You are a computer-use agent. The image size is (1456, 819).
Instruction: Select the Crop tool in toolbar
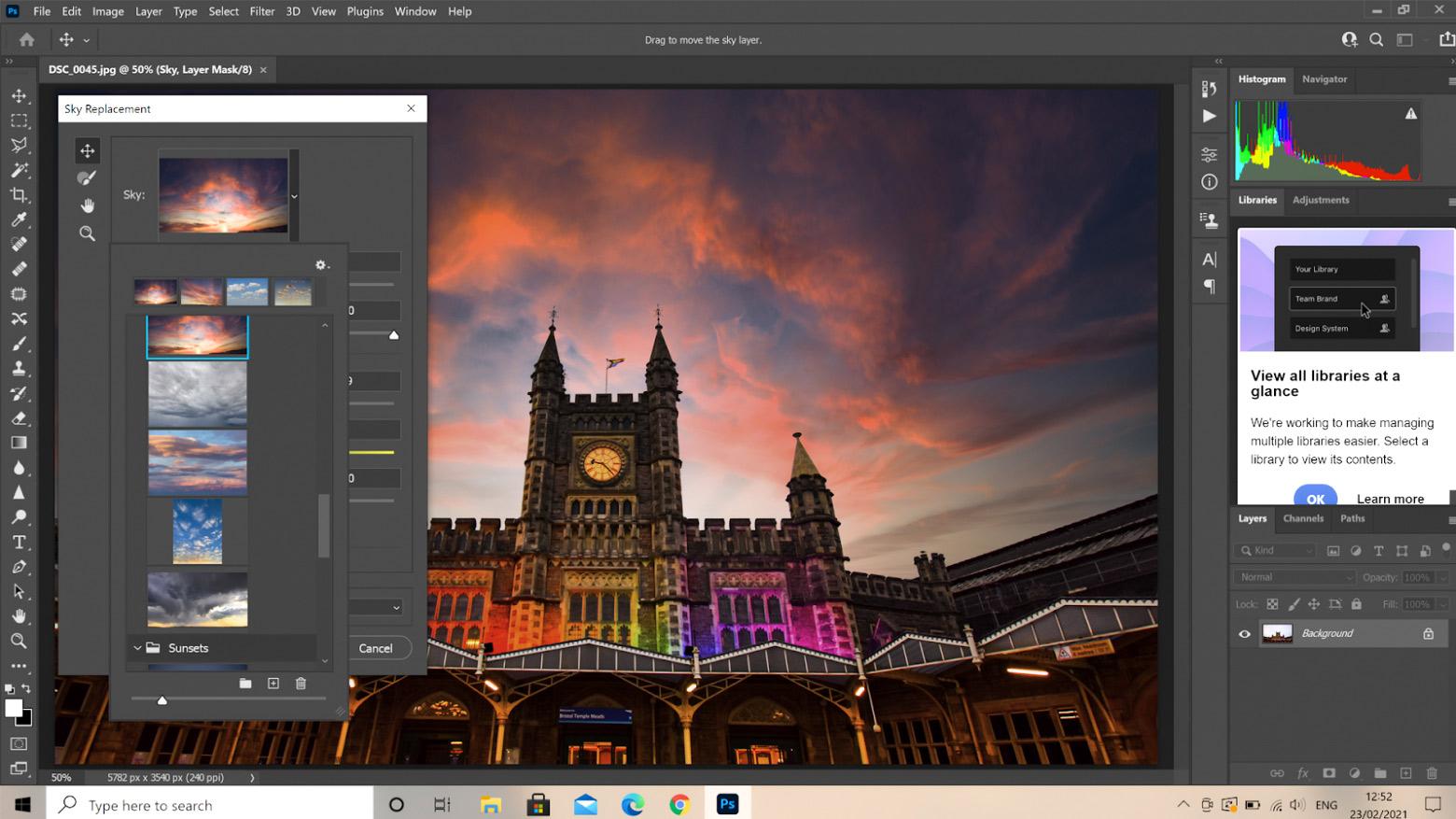click(19, 195)
